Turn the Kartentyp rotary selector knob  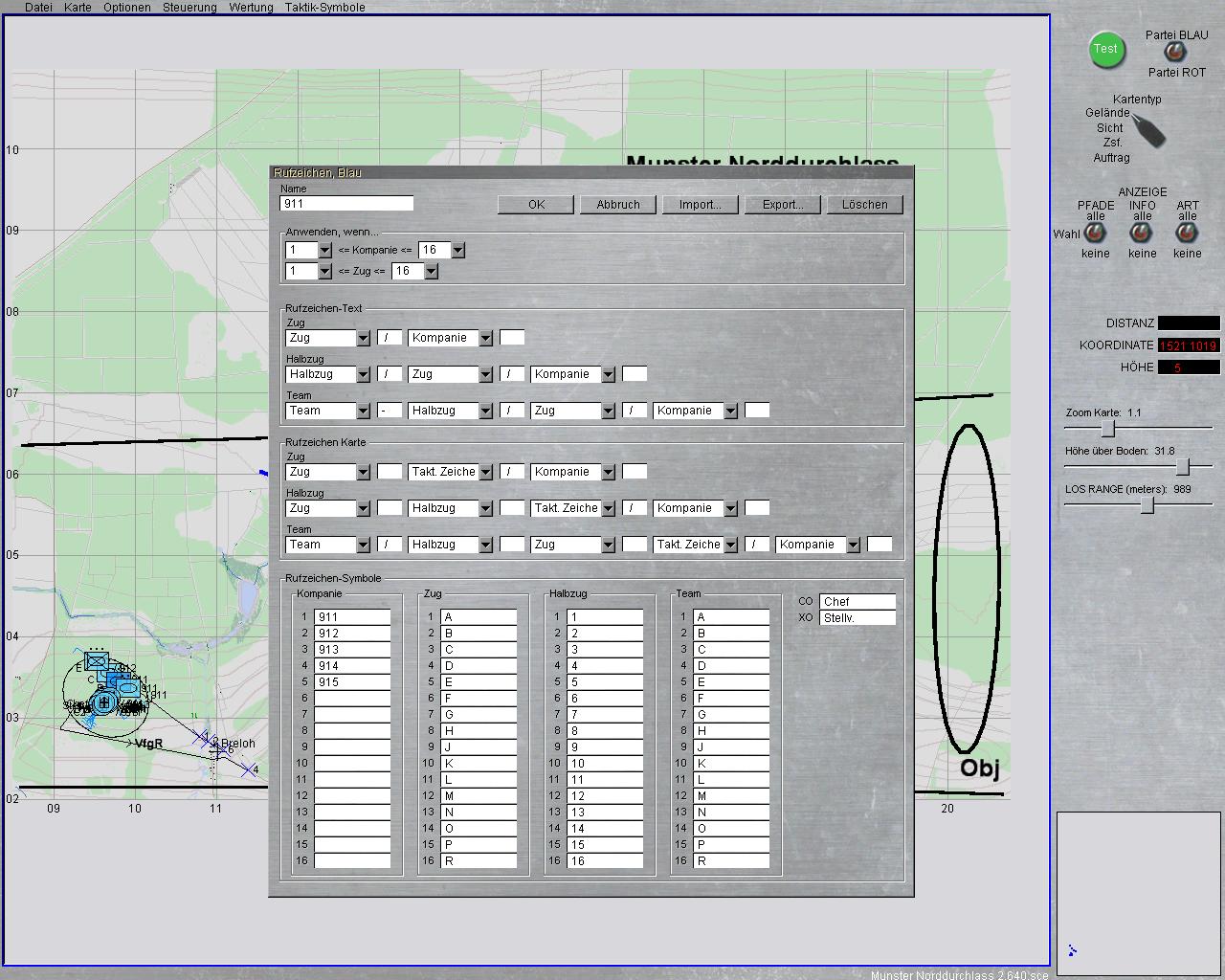1150,131
